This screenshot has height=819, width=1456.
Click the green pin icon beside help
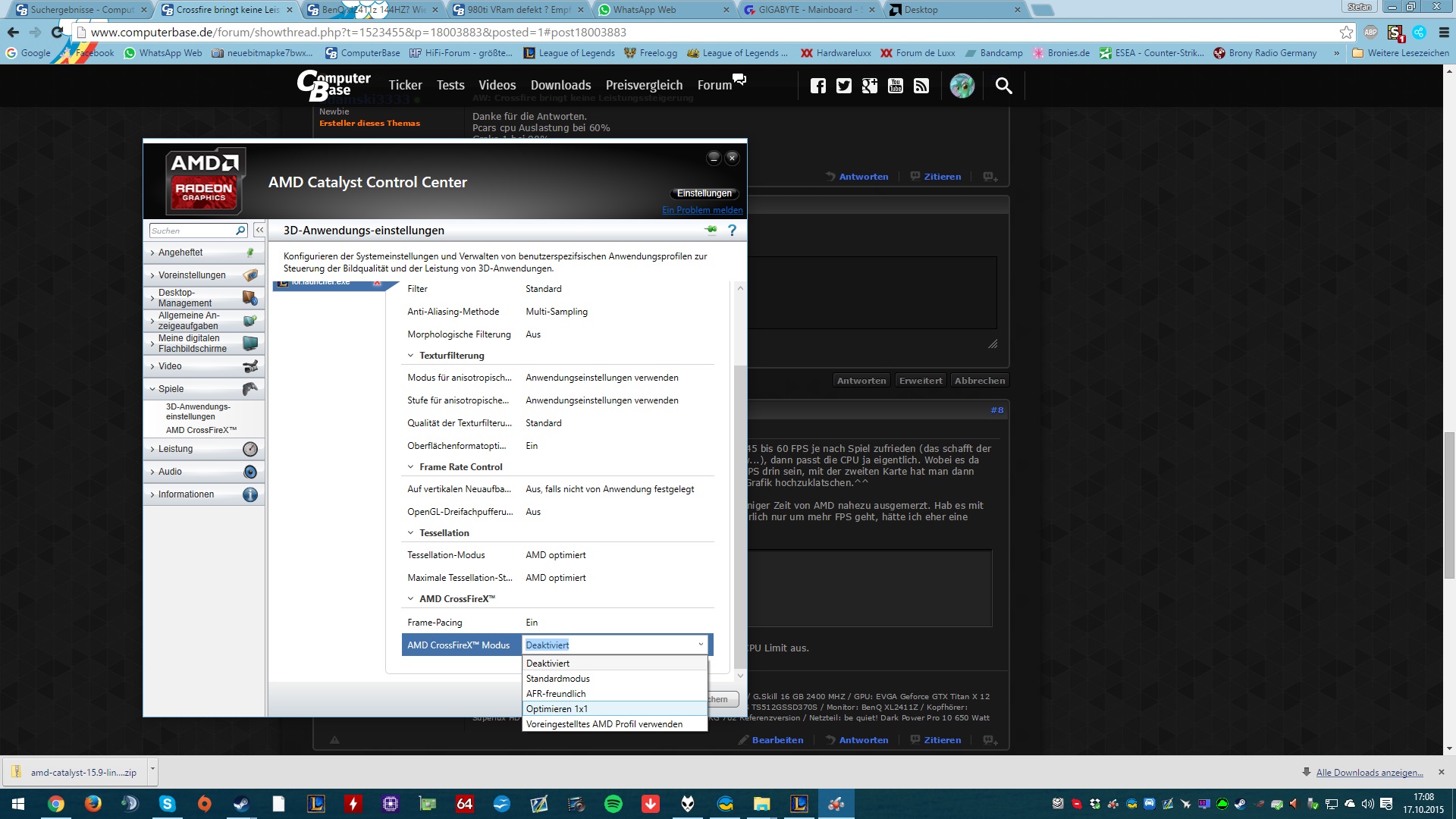click(x=711, y=230)
